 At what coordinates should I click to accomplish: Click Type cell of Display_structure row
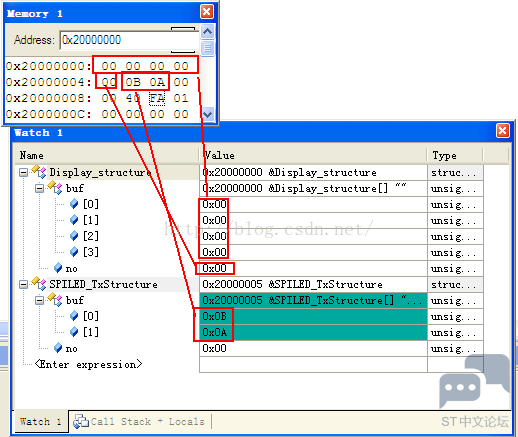pyautogui.click(x=455, y=172)
